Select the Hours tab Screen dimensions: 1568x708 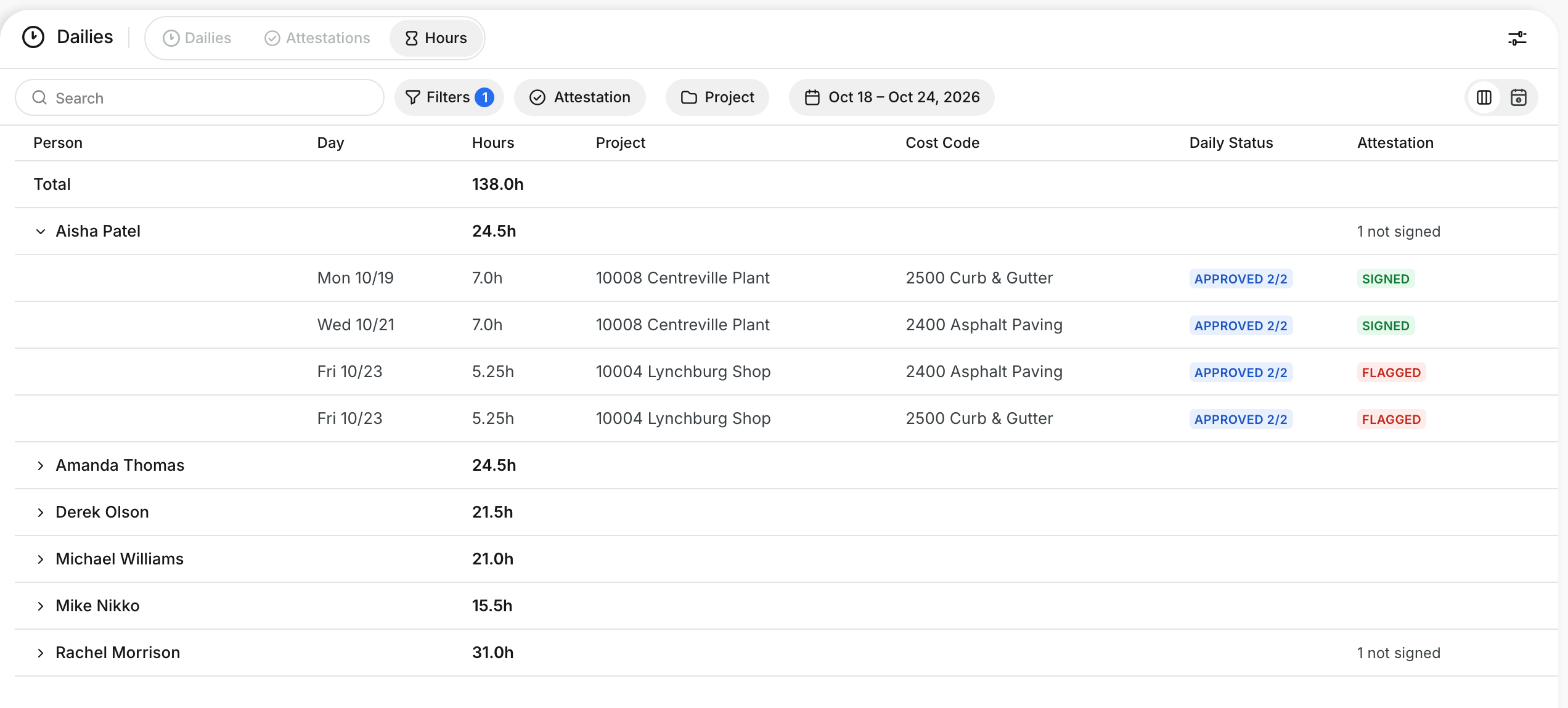point(436,38)
